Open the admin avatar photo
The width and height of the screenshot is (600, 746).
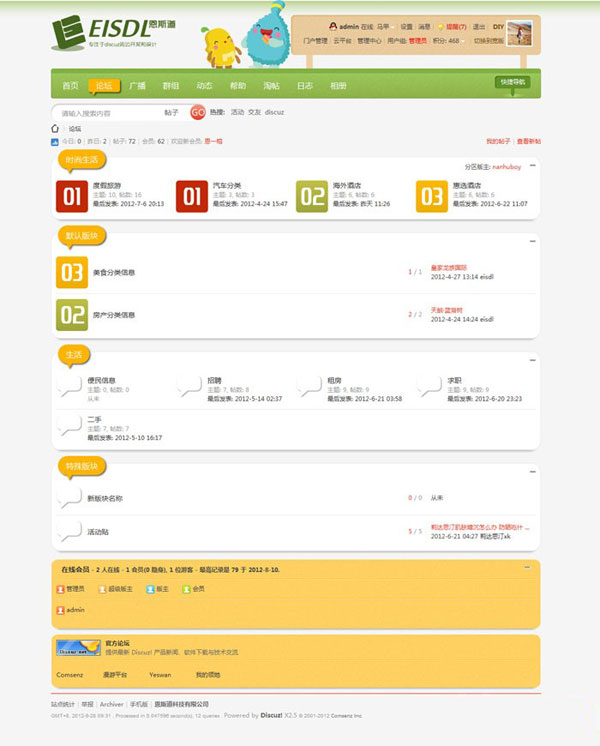pyautogui.click(x=519, y=33)
